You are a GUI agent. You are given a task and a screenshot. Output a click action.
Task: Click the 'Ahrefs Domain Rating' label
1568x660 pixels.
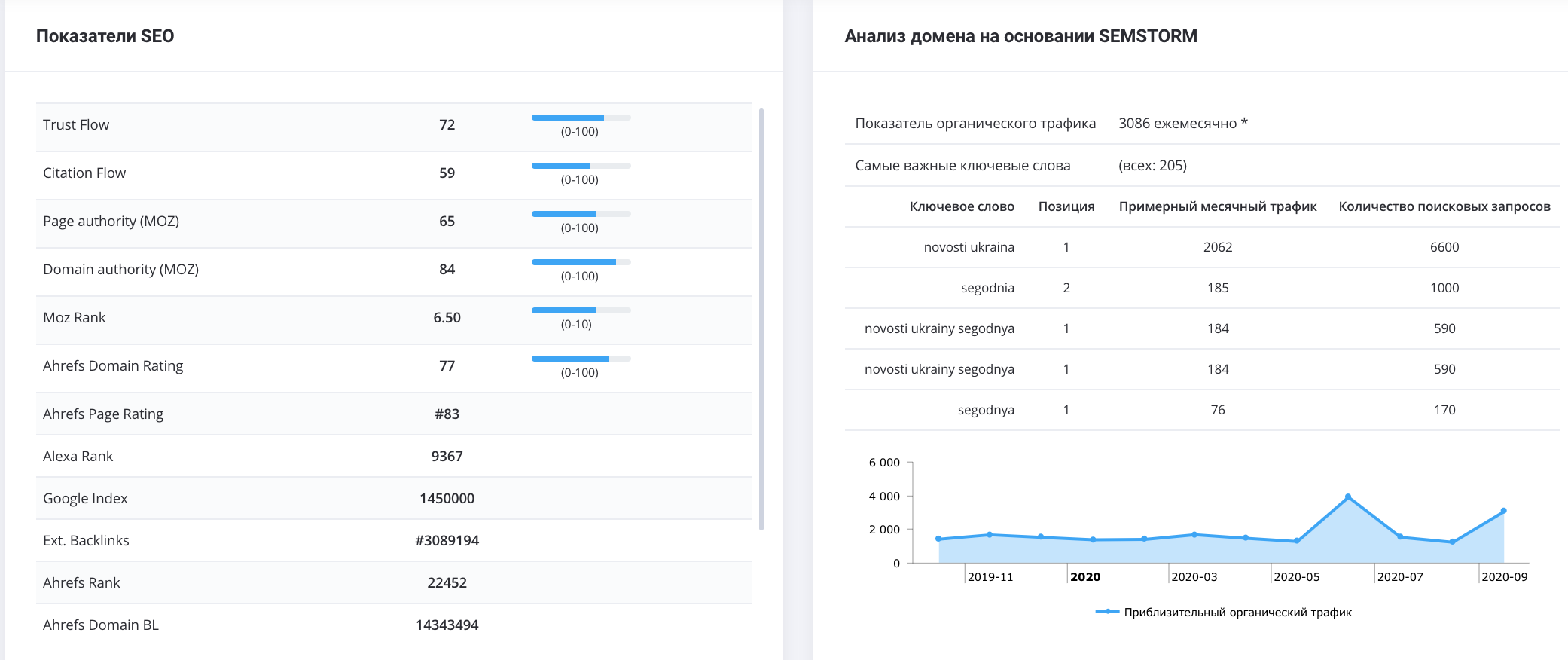tap(113, 365)
